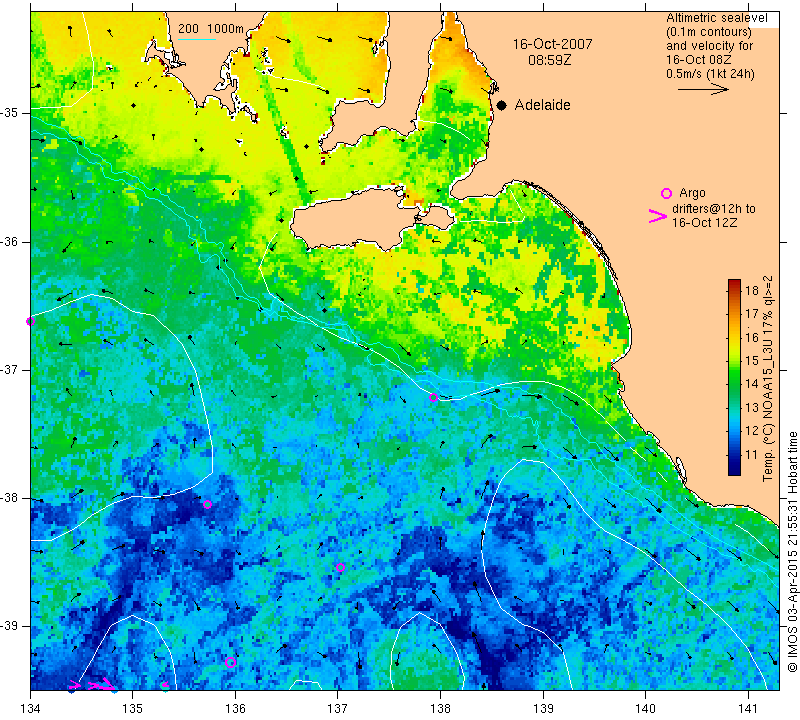Image resolution: width=800 pixels, height=720 pixels.
Task: Click the '200 1000m' depth contour legend text
Action: click(211, 29)
